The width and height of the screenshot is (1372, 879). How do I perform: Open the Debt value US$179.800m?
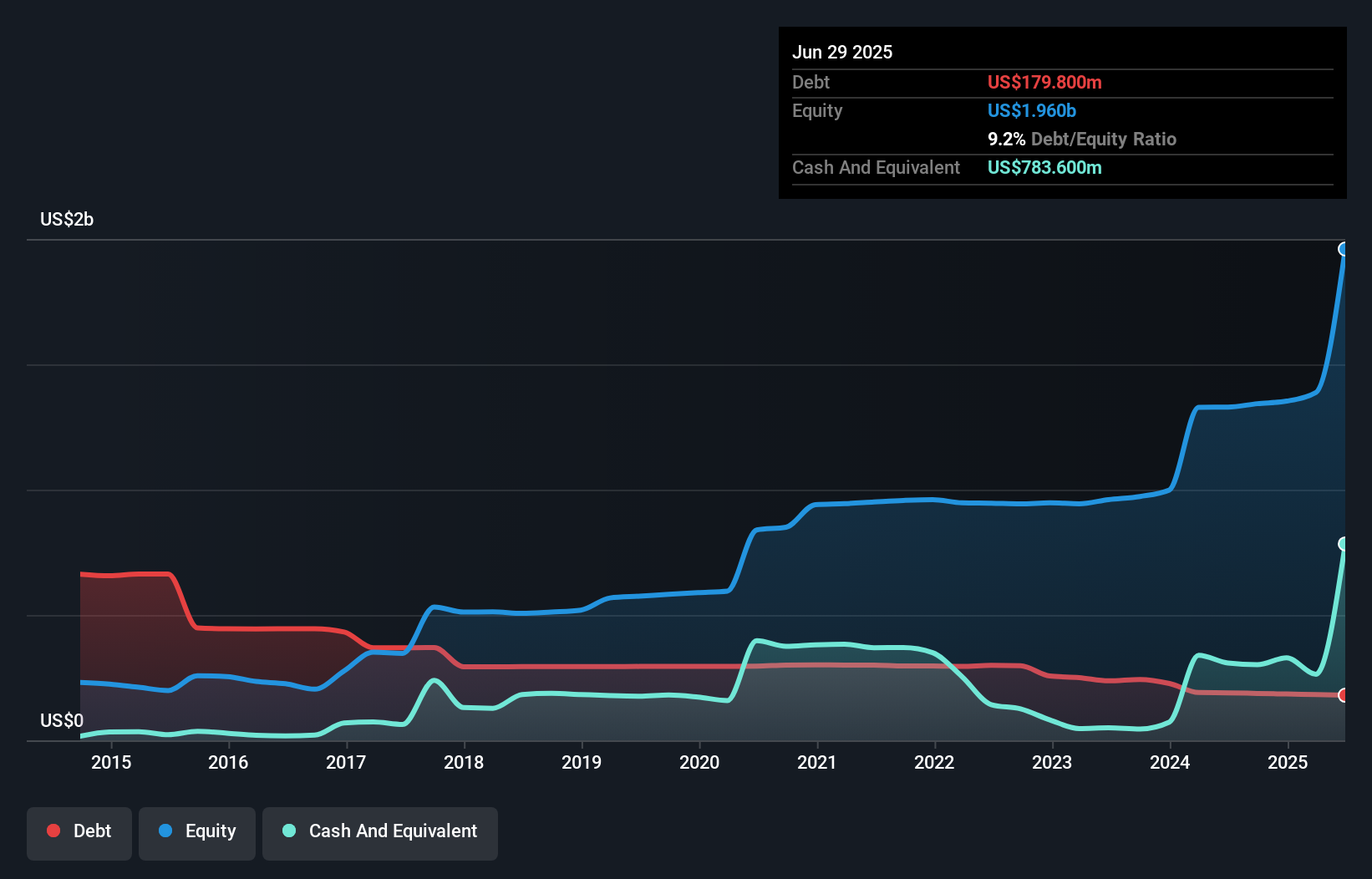point(1044,82)
